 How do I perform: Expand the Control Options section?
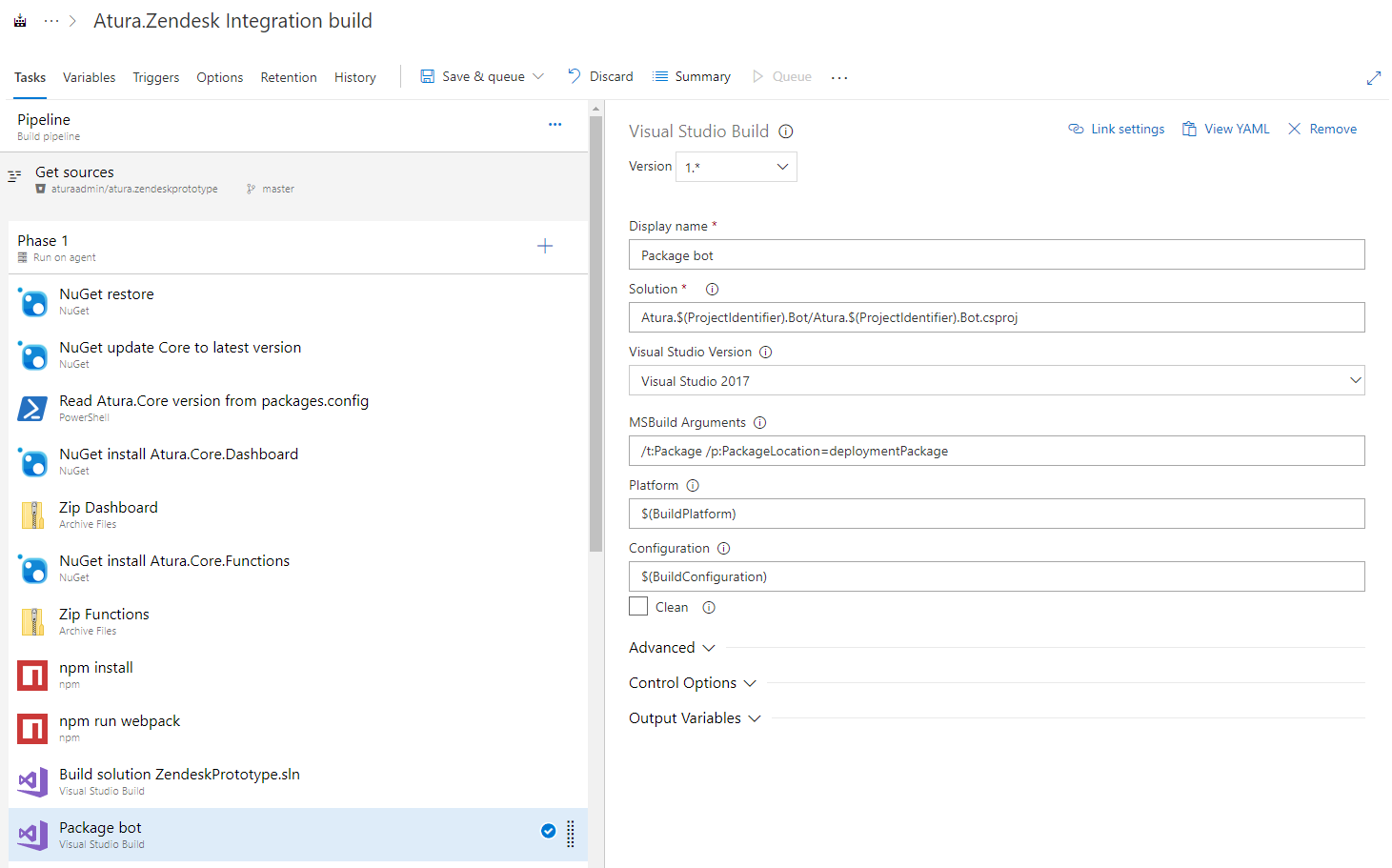point(693,682)
